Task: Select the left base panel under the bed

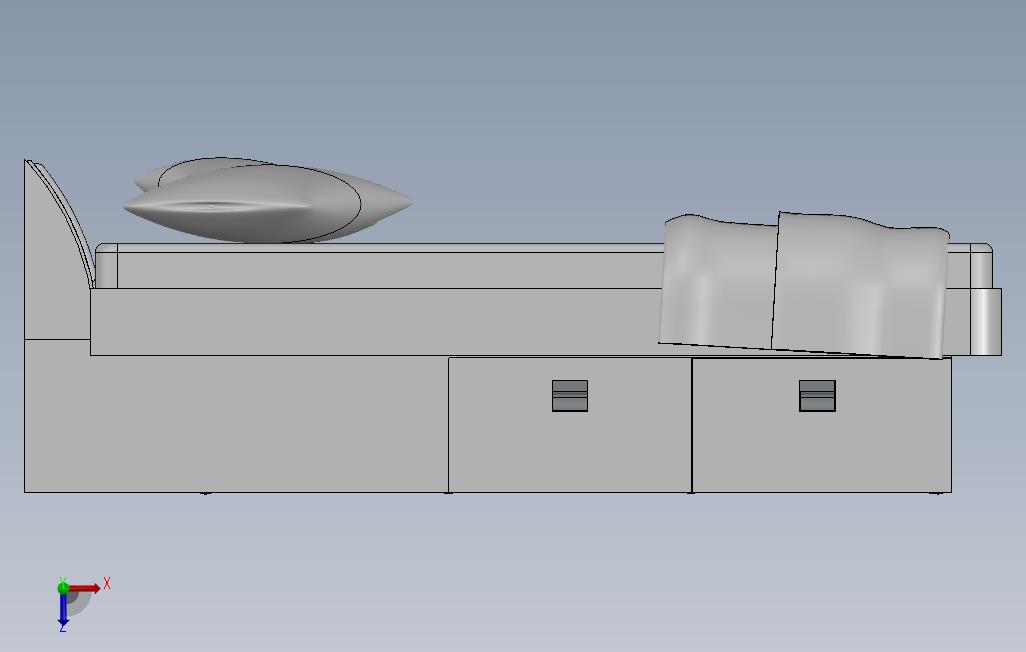Action: click(x=230, y=420)
